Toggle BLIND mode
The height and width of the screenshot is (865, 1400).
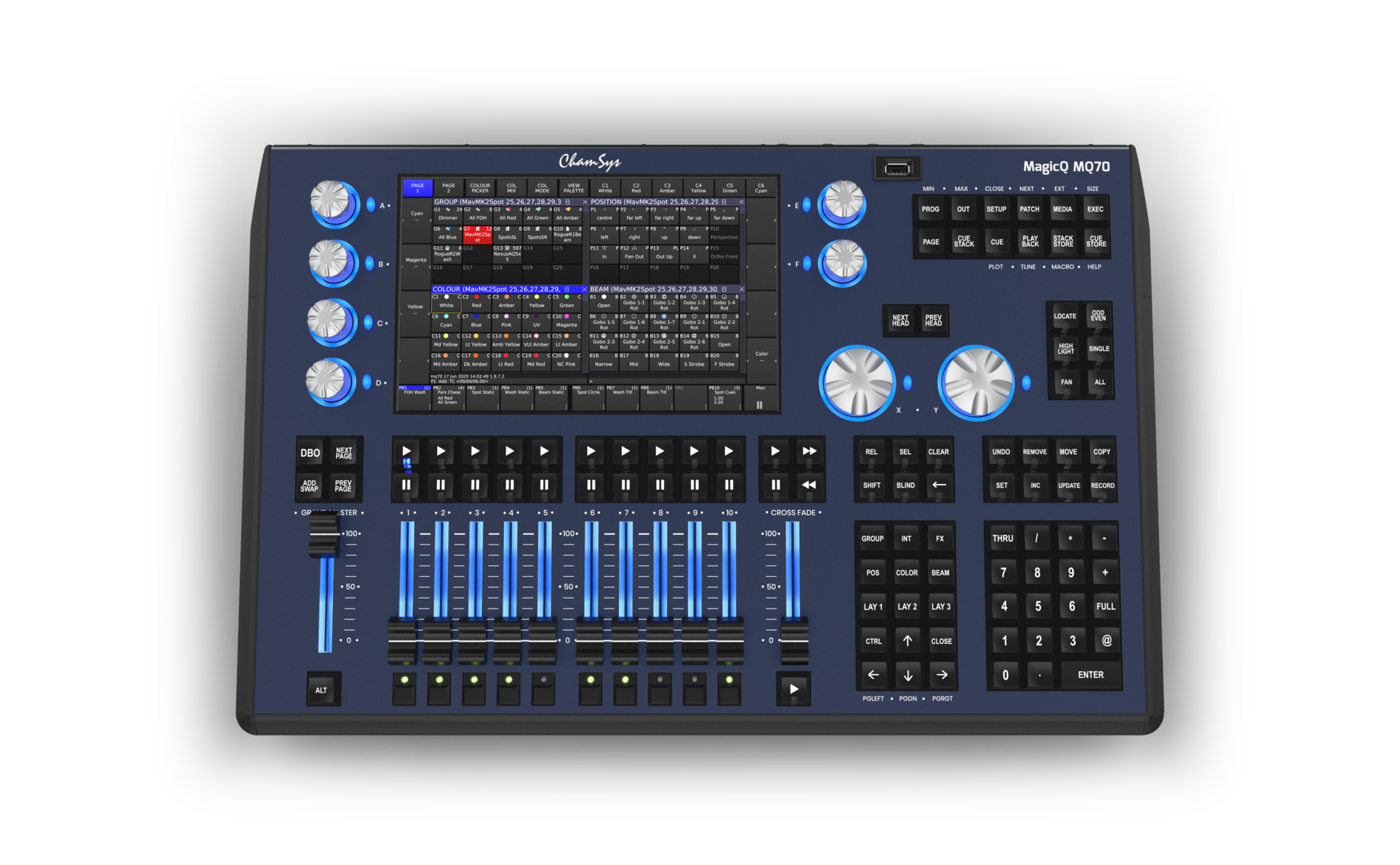(906, 486)
